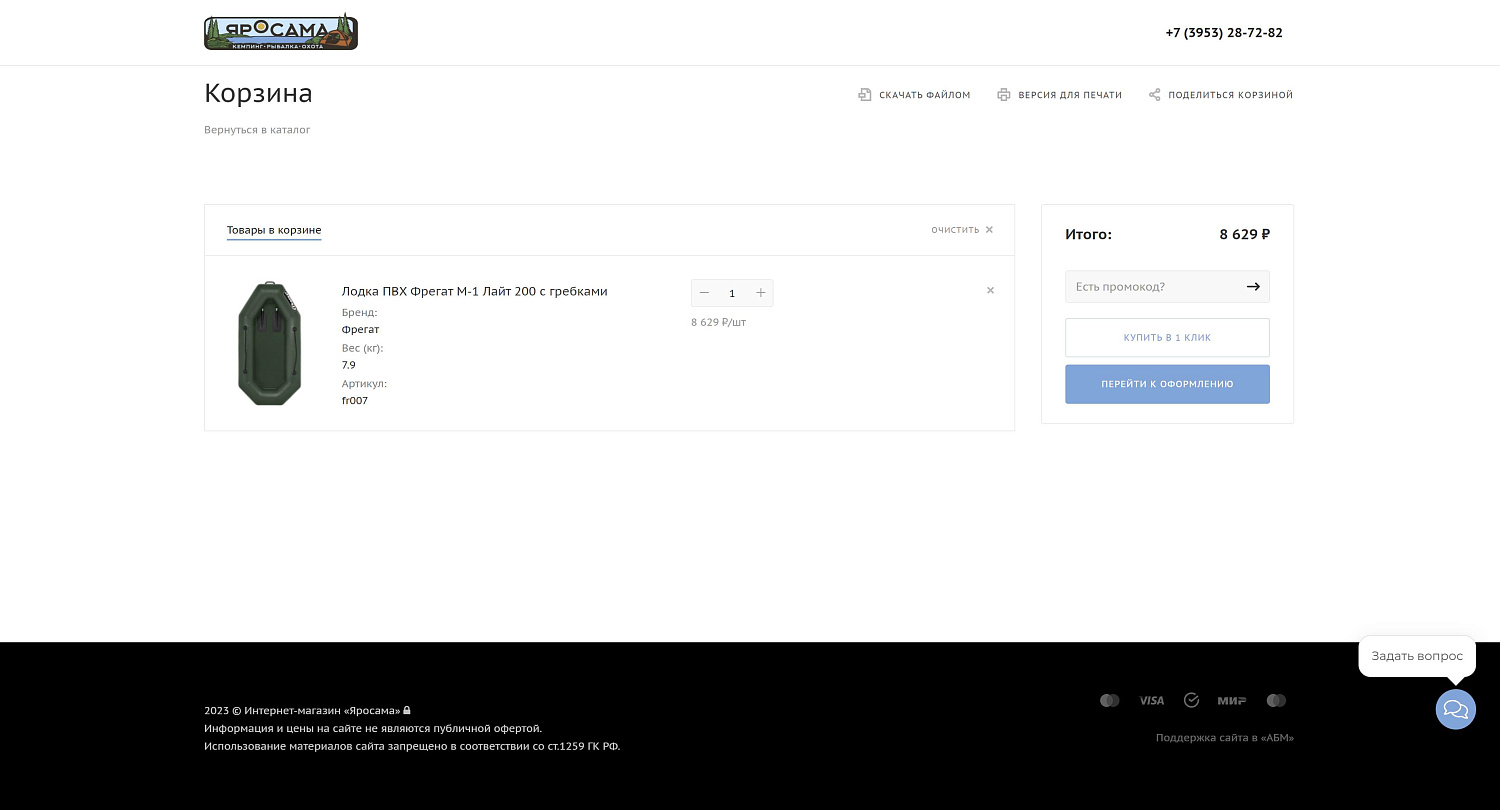Screen dimensions: 1500x810
Task: Follow the Вернуться в каталог link
Action: pos(257,130)
